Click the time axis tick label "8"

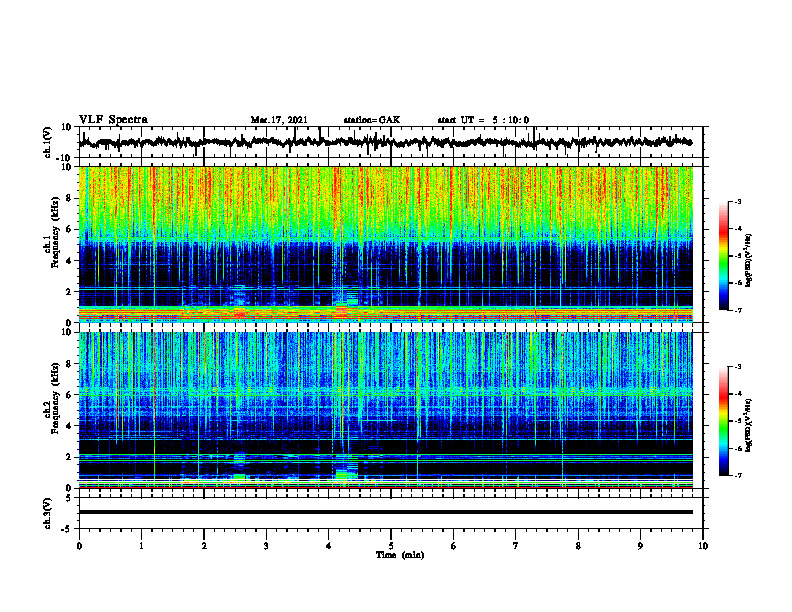(x=578, y=546)
